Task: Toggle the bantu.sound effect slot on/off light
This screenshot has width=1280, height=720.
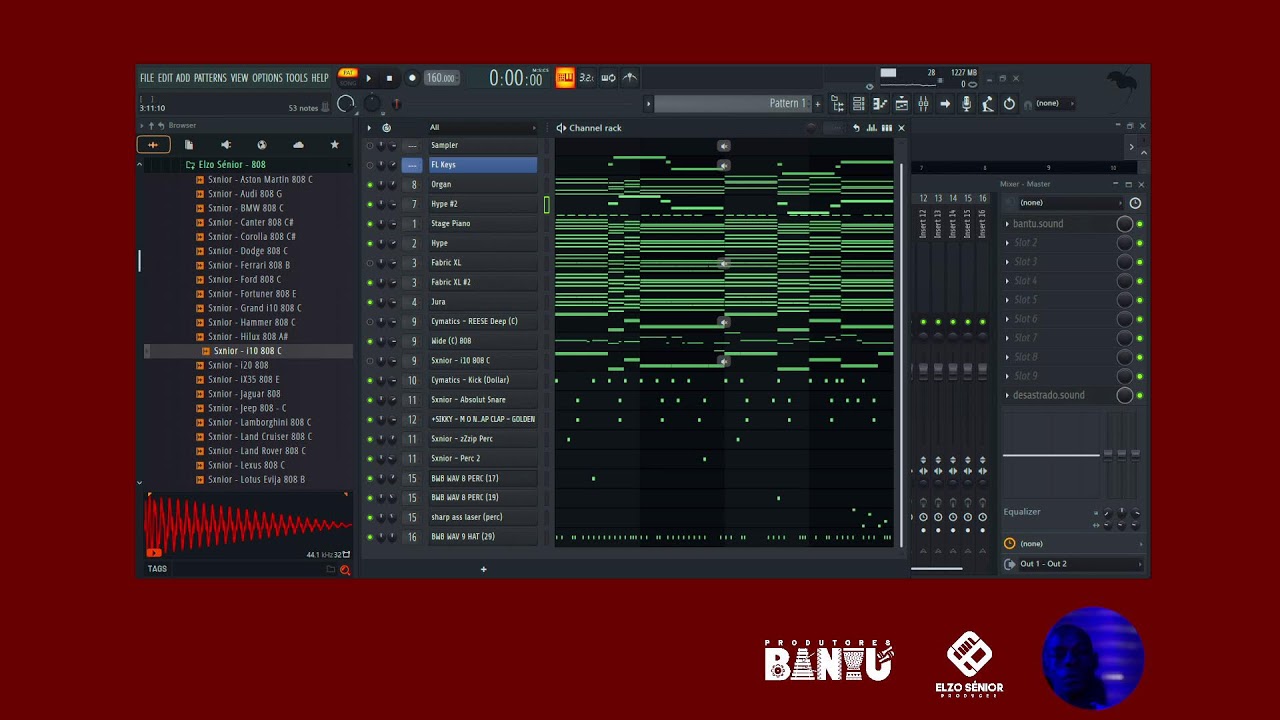Action: point(1139,224)
